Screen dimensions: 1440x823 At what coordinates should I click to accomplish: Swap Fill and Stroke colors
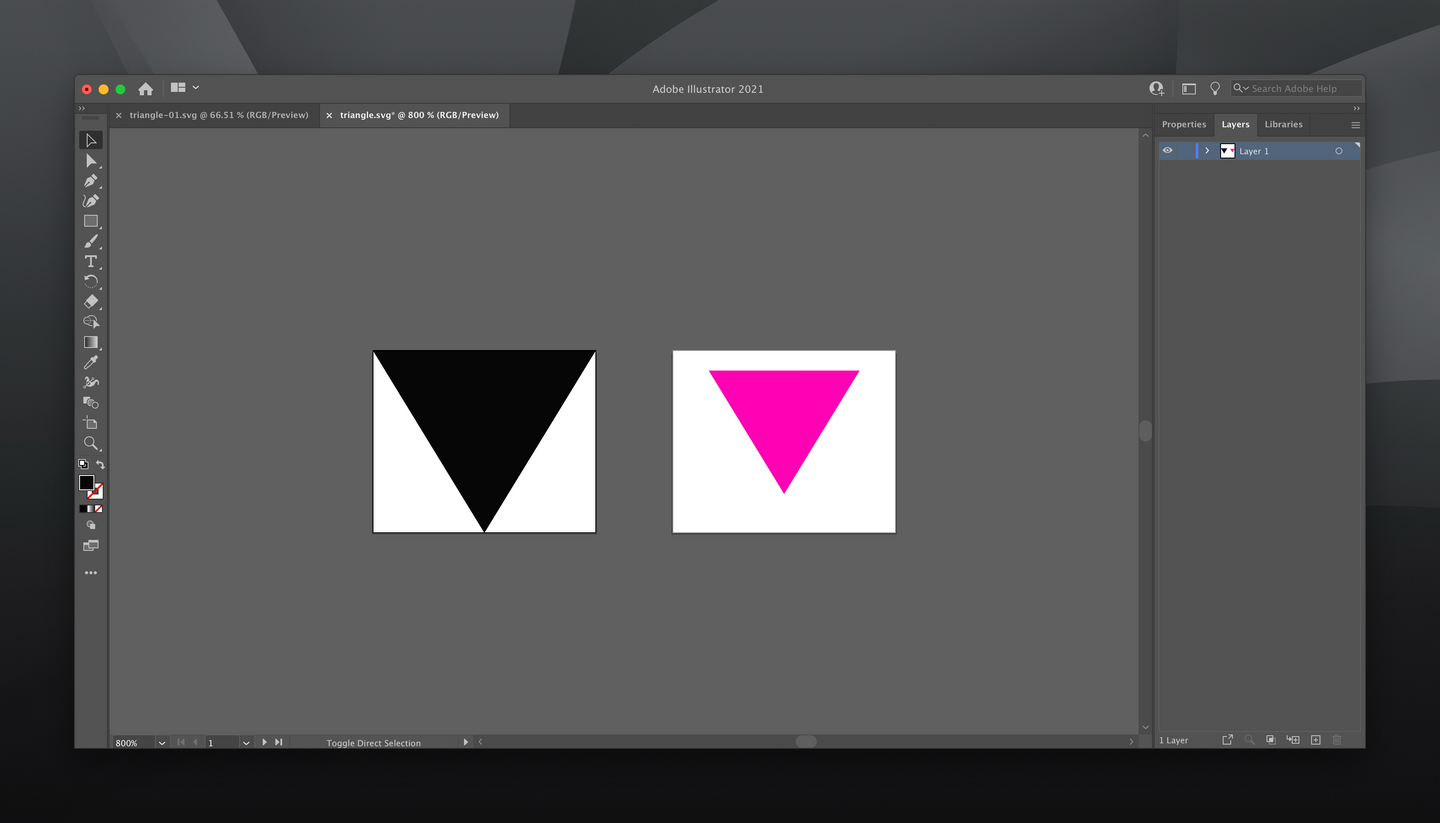click(100, 464)
